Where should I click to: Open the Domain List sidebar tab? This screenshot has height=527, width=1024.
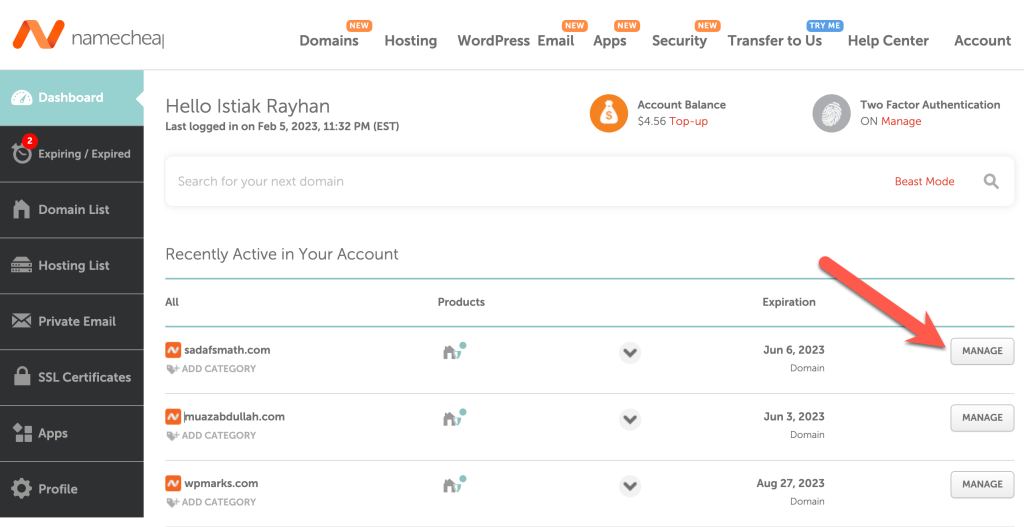pyautogui.click(x=72, y=210)
